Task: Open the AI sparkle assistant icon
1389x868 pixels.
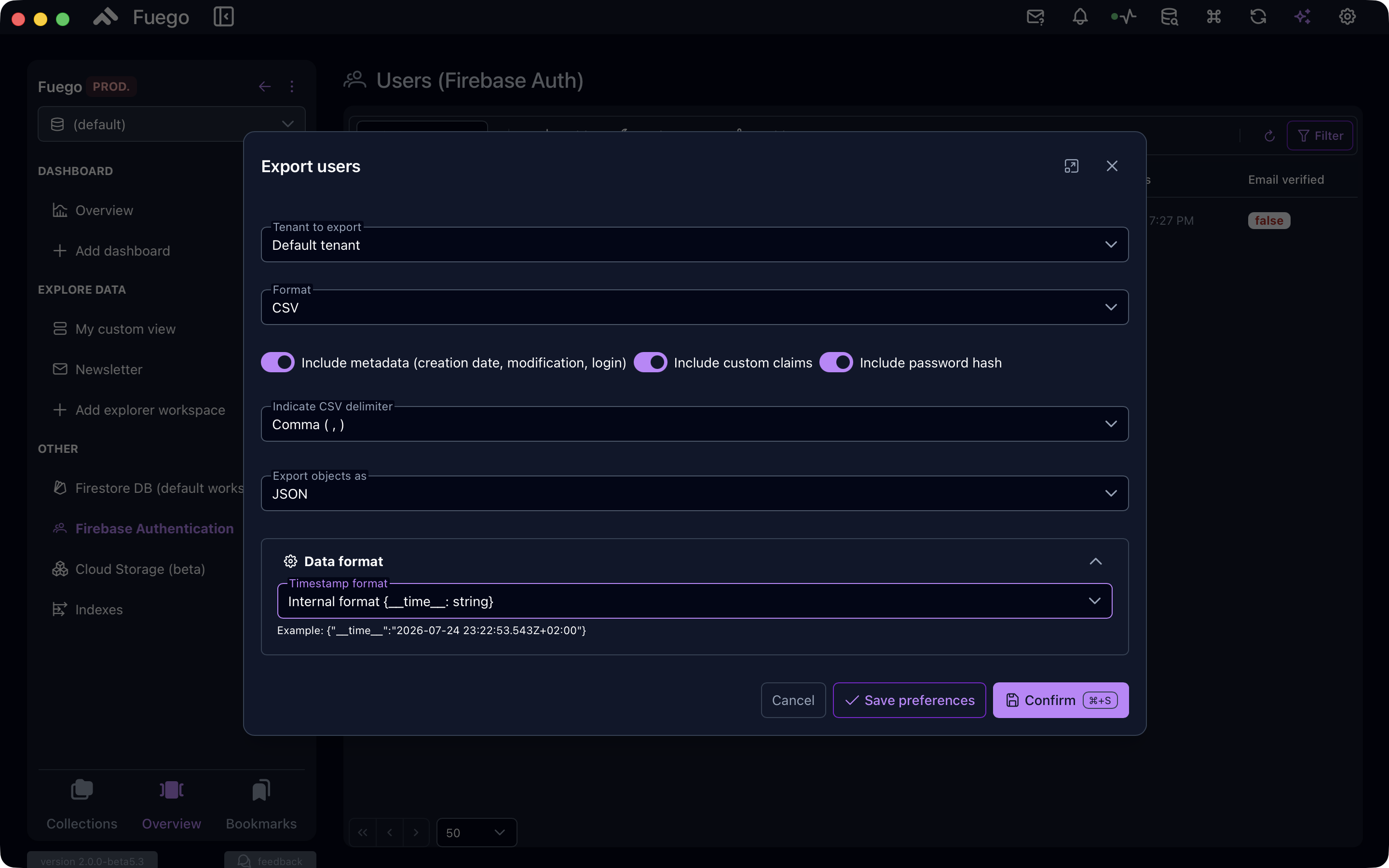Action: pyautogui.click(x=1302, y=17)
